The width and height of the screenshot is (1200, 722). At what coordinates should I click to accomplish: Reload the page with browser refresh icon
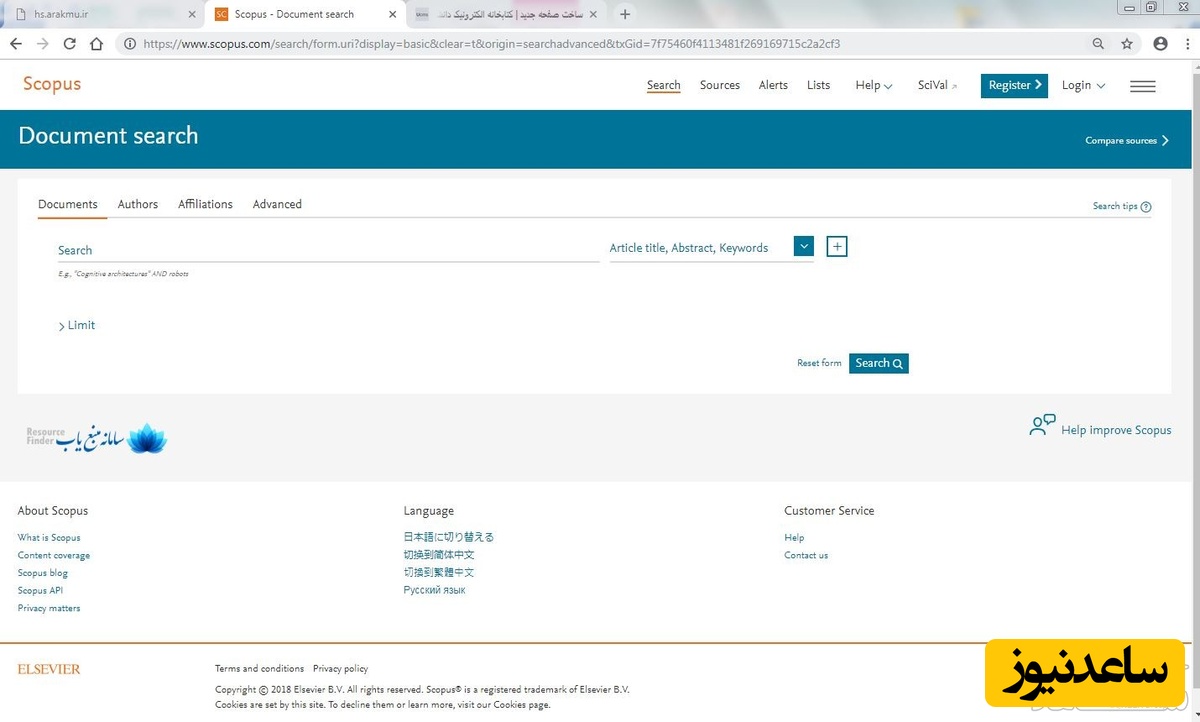tap(69, 44)
